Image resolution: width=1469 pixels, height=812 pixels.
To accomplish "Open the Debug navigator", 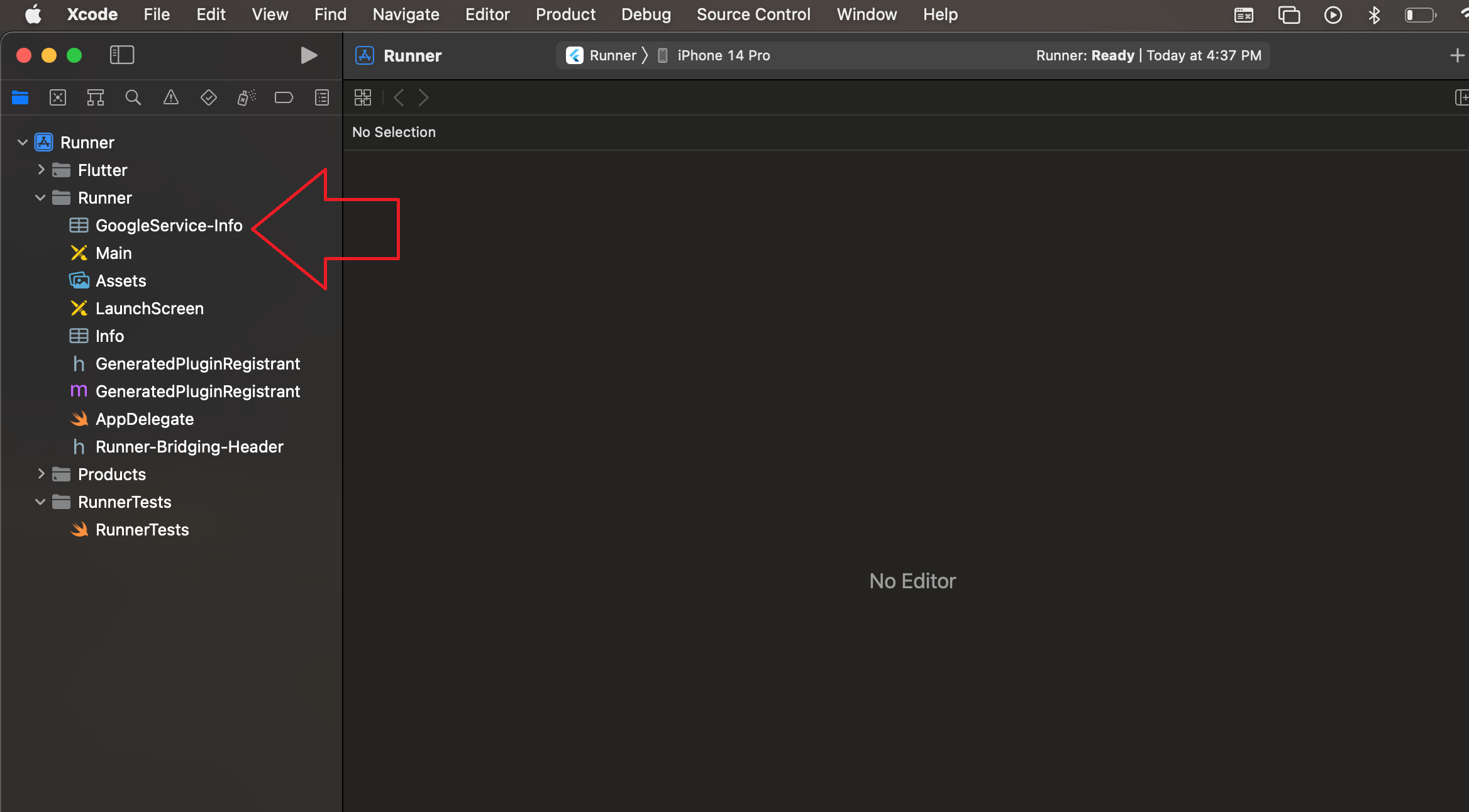I will pos(247,97).
